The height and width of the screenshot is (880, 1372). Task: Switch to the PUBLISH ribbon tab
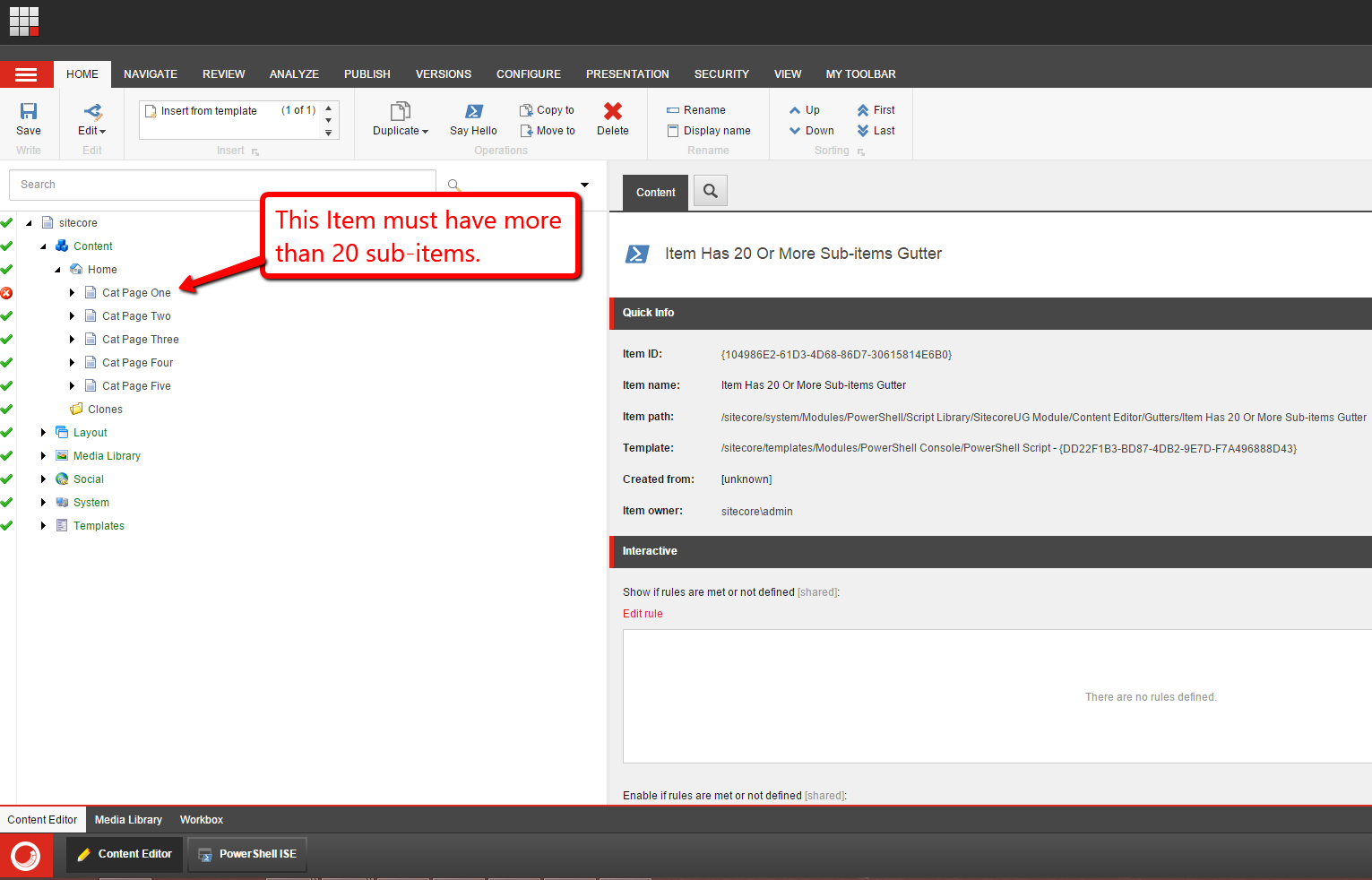367,74
